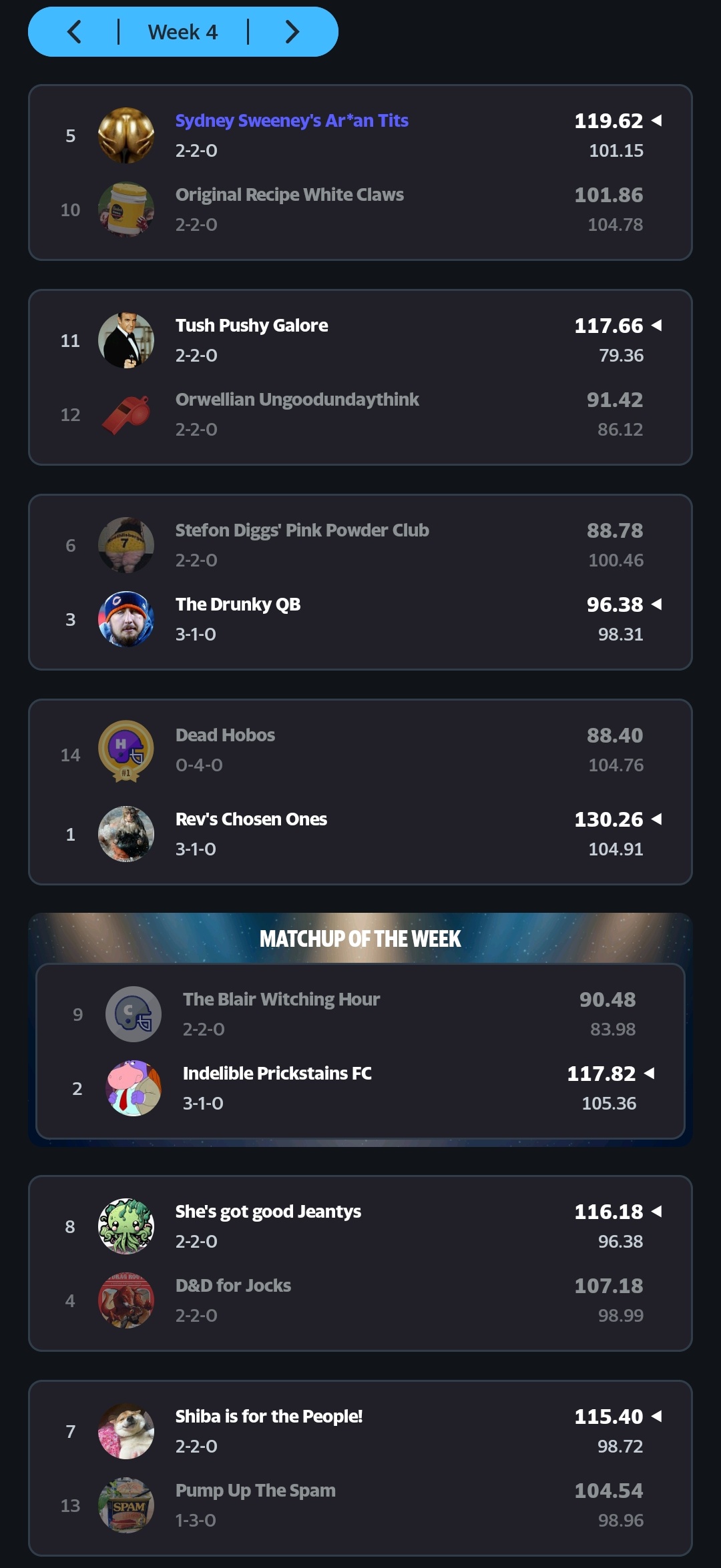Open the D&D for Jocks team

click(x=233, y=1286)
